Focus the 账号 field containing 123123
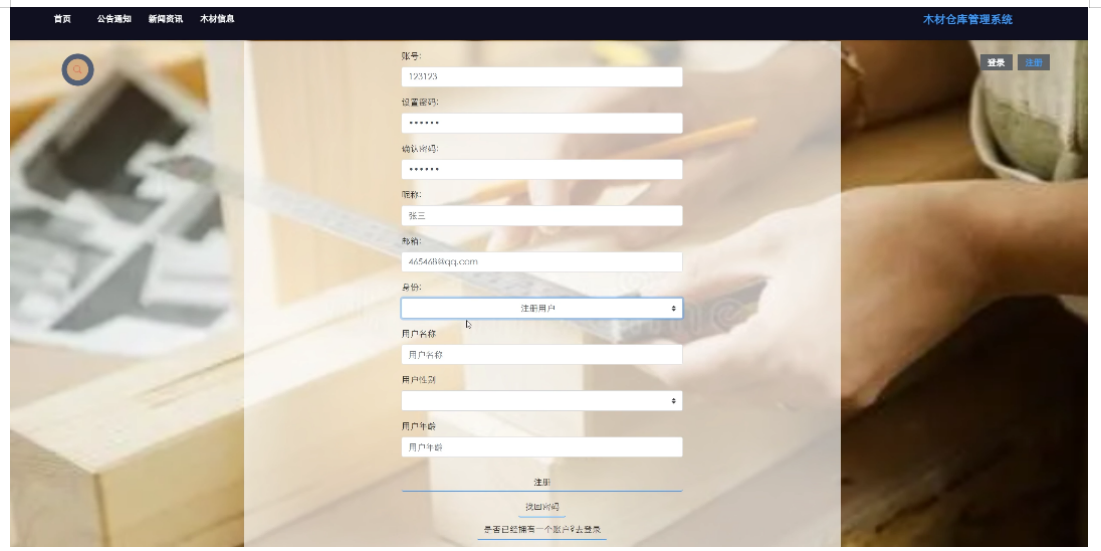Image resolution: width=1101 pixels, height=551 pixels. [541, 77]
